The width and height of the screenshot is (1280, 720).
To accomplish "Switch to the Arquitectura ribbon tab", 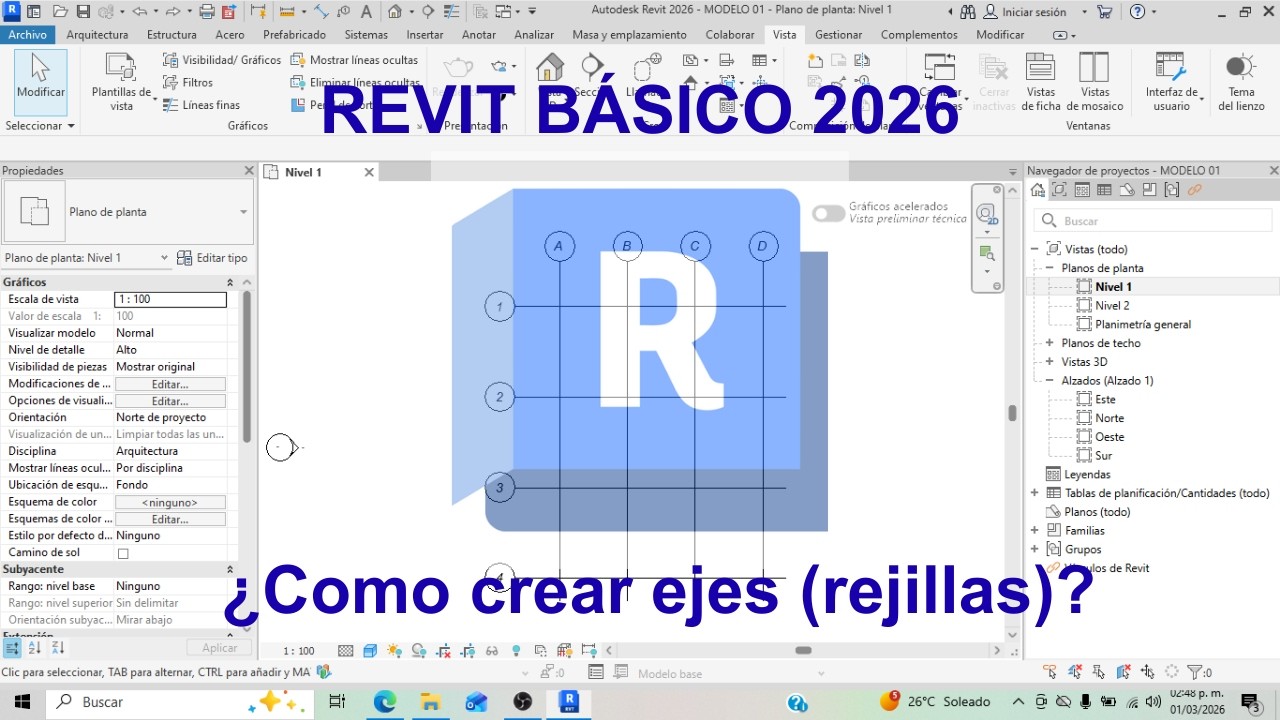I will (98, 34).
